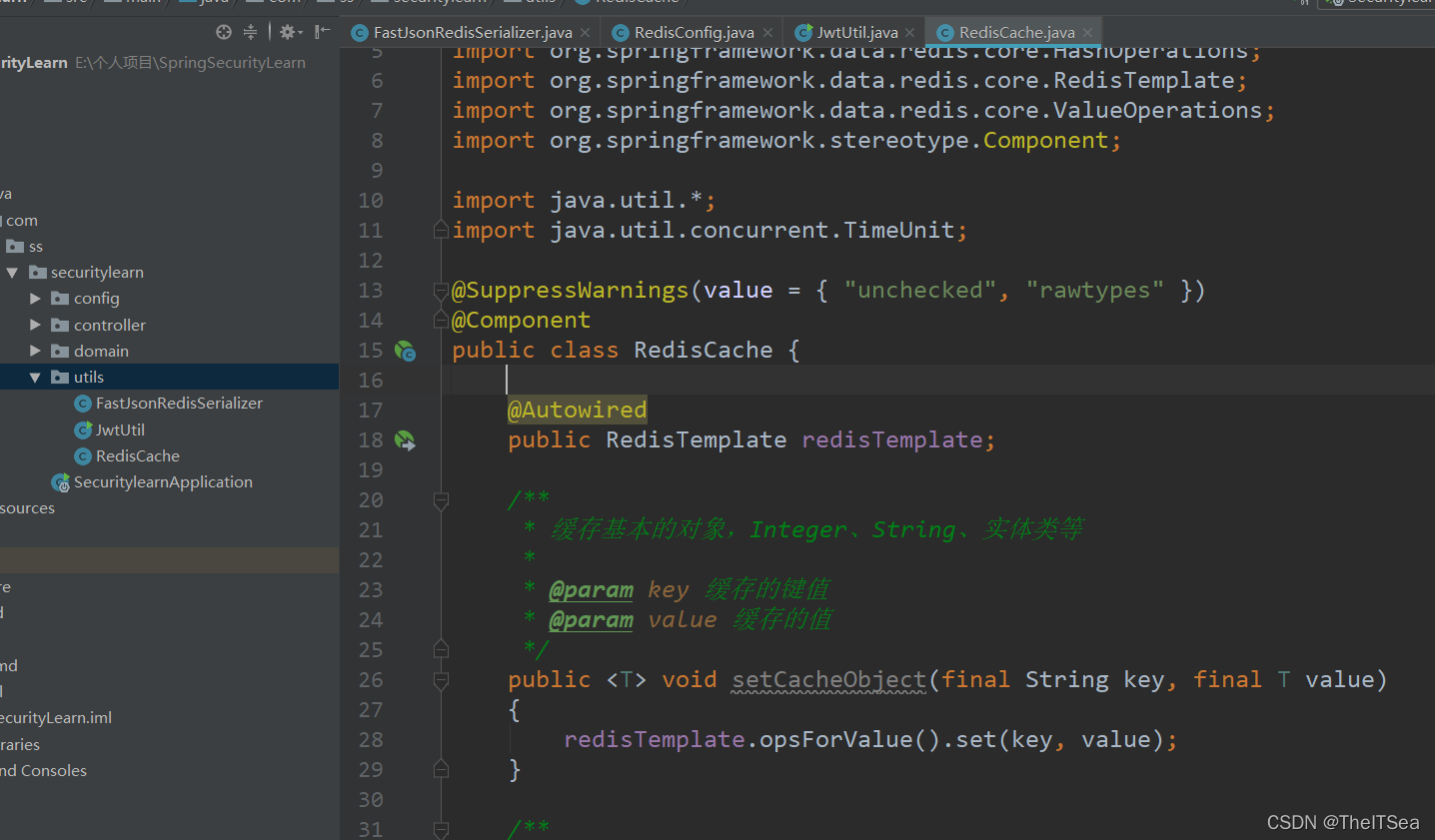
Task: Close the RedisCache.java tab
Action: pos(1088,33)
